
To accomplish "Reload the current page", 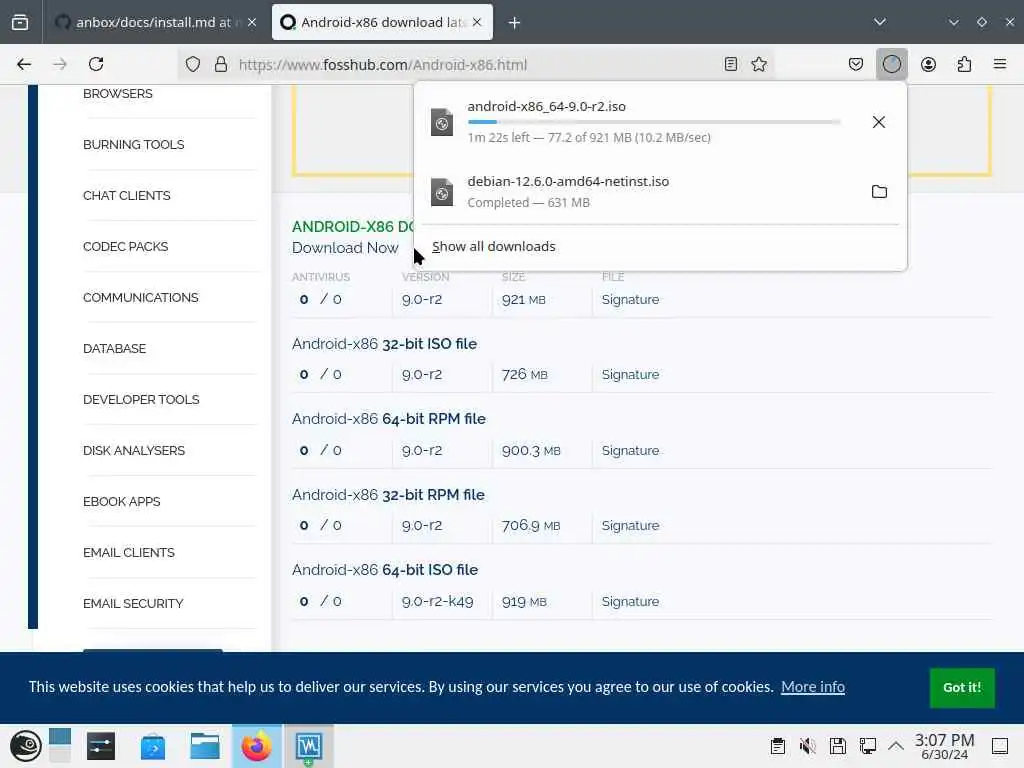I will (x=96, y=64).
